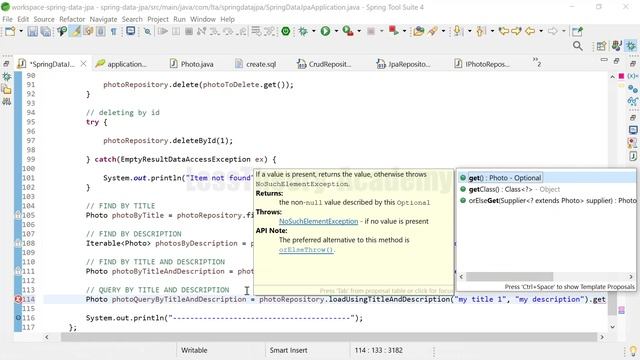Screen dimensions: 640x360
Task: Open the Navigate menu
Action: (103, 19)
